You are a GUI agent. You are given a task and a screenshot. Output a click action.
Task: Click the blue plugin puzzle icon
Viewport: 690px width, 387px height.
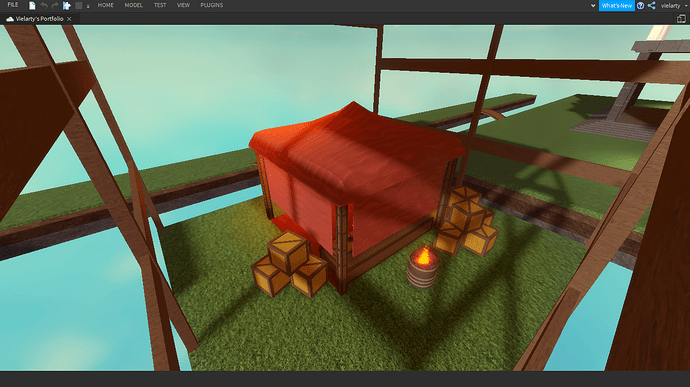(66, 6)
